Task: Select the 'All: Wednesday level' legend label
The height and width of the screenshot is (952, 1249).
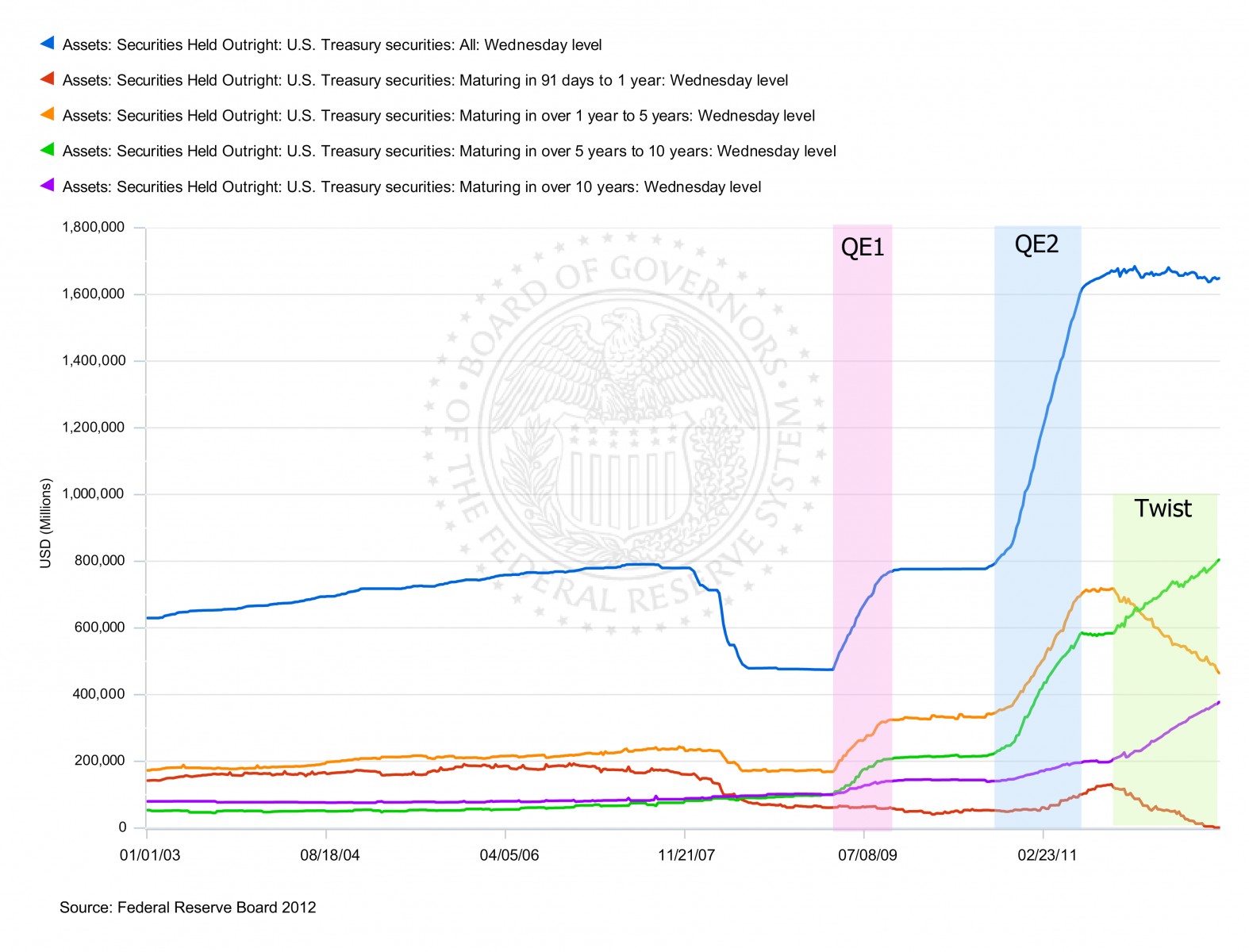Action: (x=332, y=45)
